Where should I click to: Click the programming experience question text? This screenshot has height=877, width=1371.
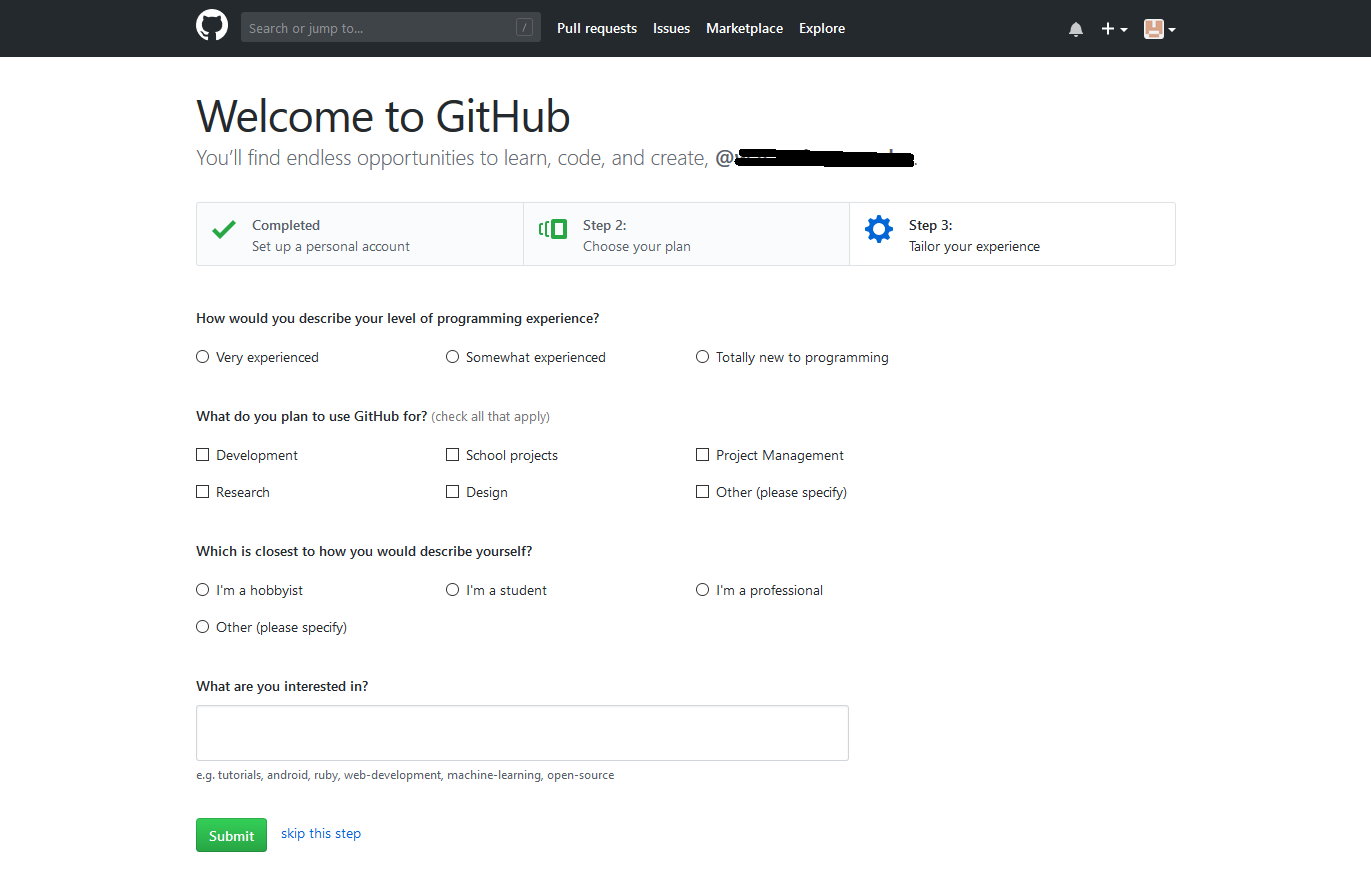[x=398, y=318]
